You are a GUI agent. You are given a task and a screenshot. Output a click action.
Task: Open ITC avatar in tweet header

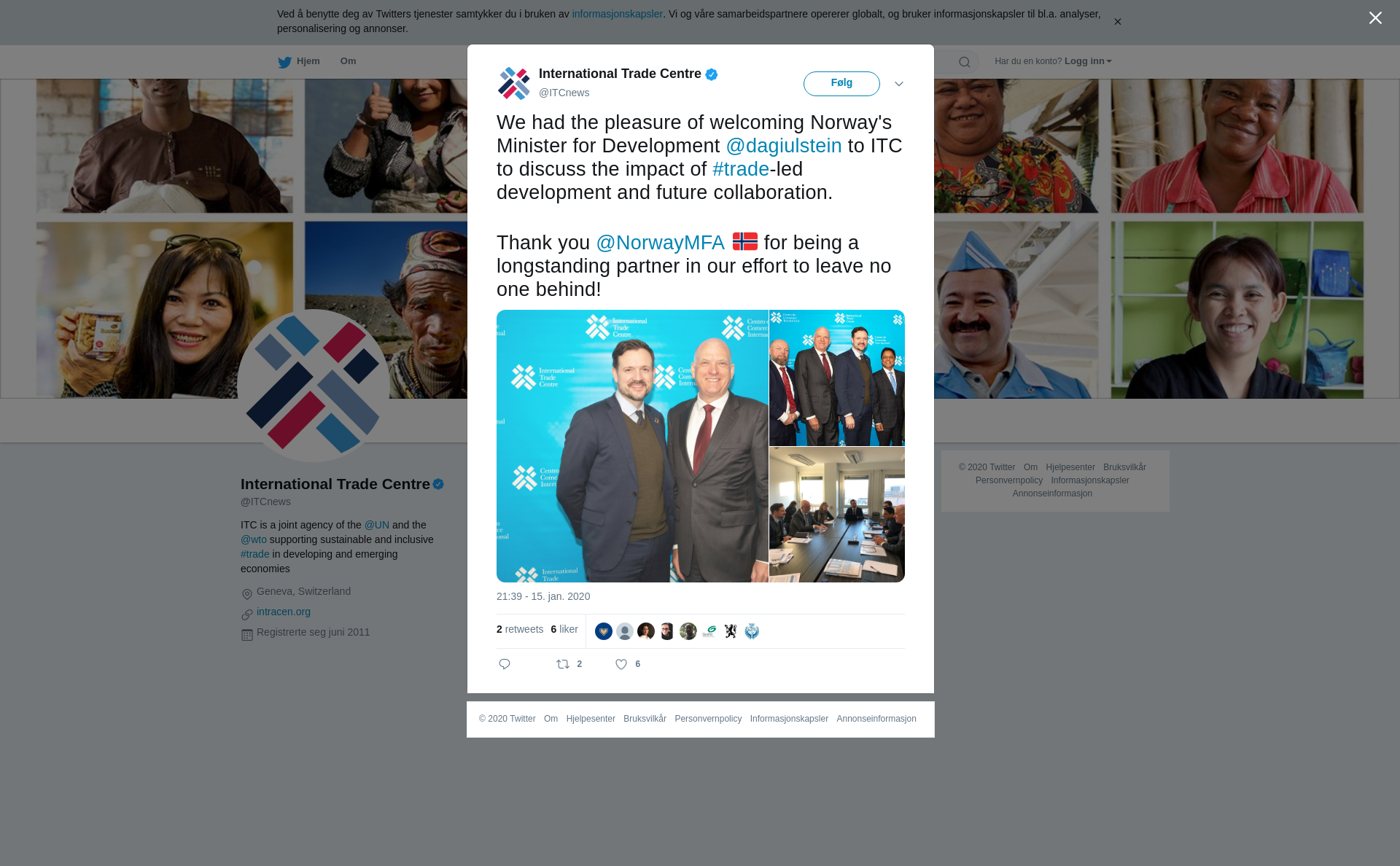pos(514,83)
